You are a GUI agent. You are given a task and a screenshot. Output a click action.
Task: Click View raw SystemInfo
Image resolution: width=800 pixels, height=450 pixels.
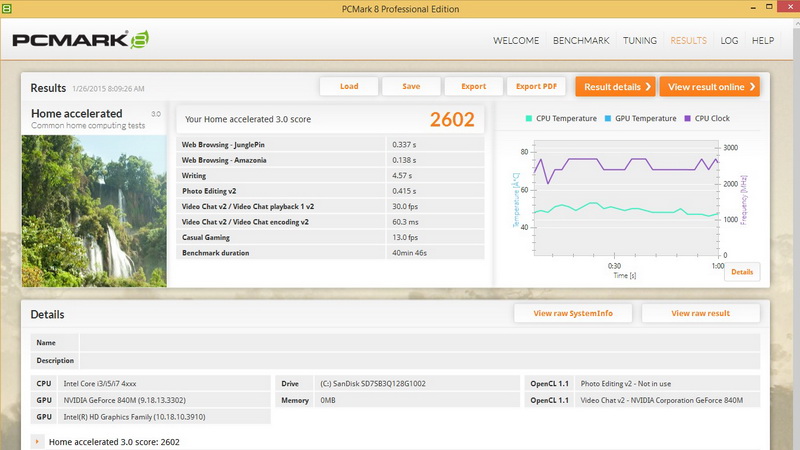(573, 313)
